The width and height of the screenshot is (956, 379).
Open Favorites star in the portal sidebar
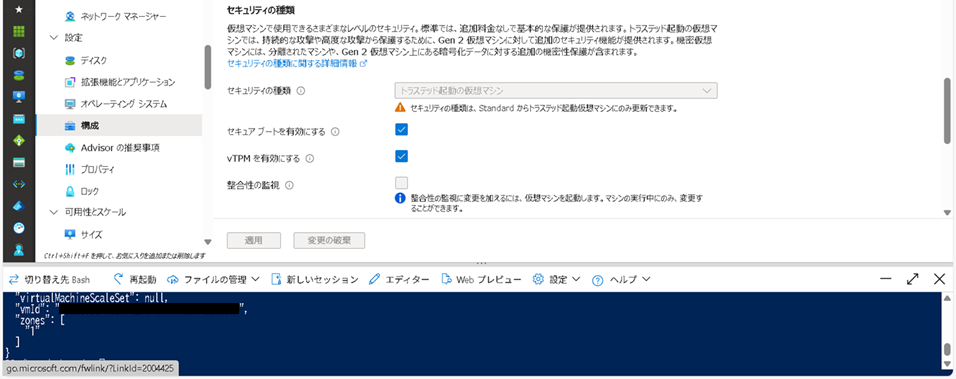pos(19,9)
